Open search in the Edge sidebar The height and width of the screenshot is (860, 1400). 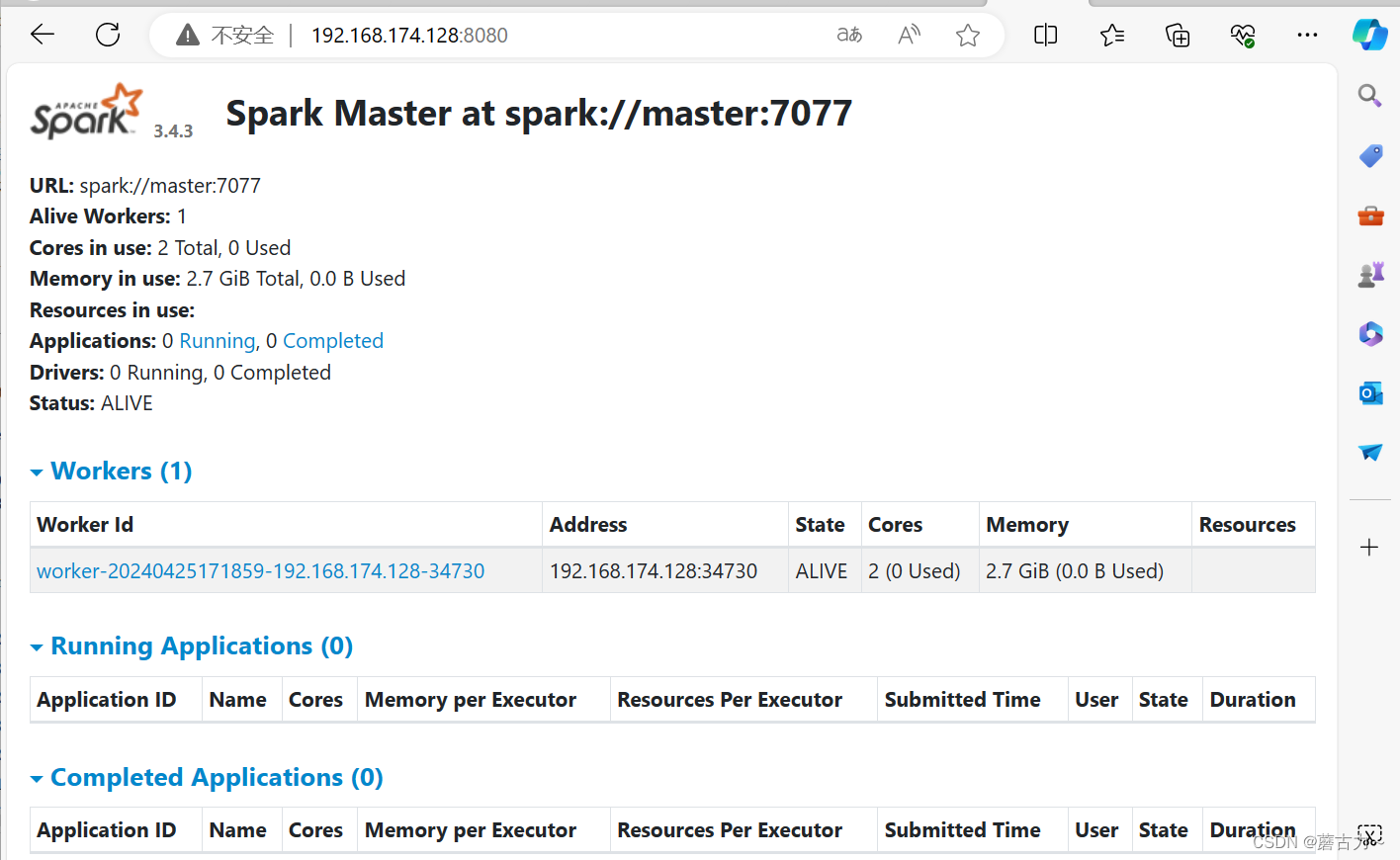click(1369, 96)
